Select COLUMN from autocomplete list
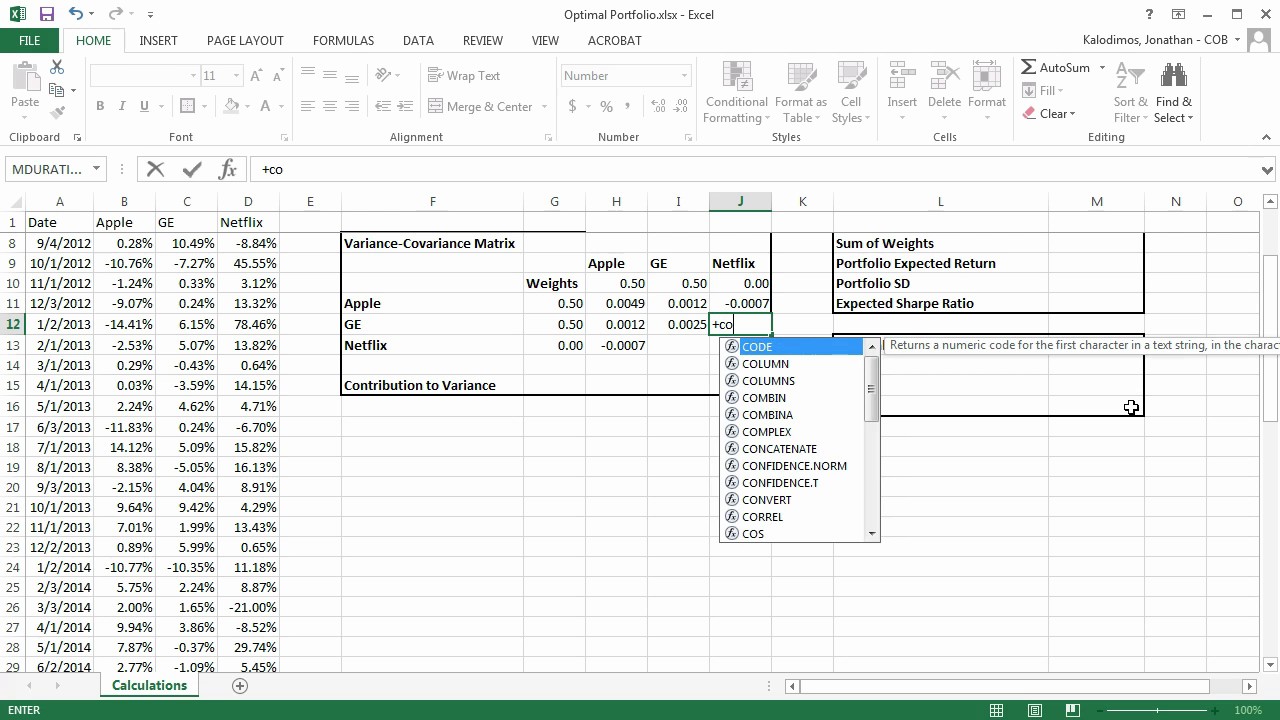This screenshot has height=720, width=1280. pos(794,364)
